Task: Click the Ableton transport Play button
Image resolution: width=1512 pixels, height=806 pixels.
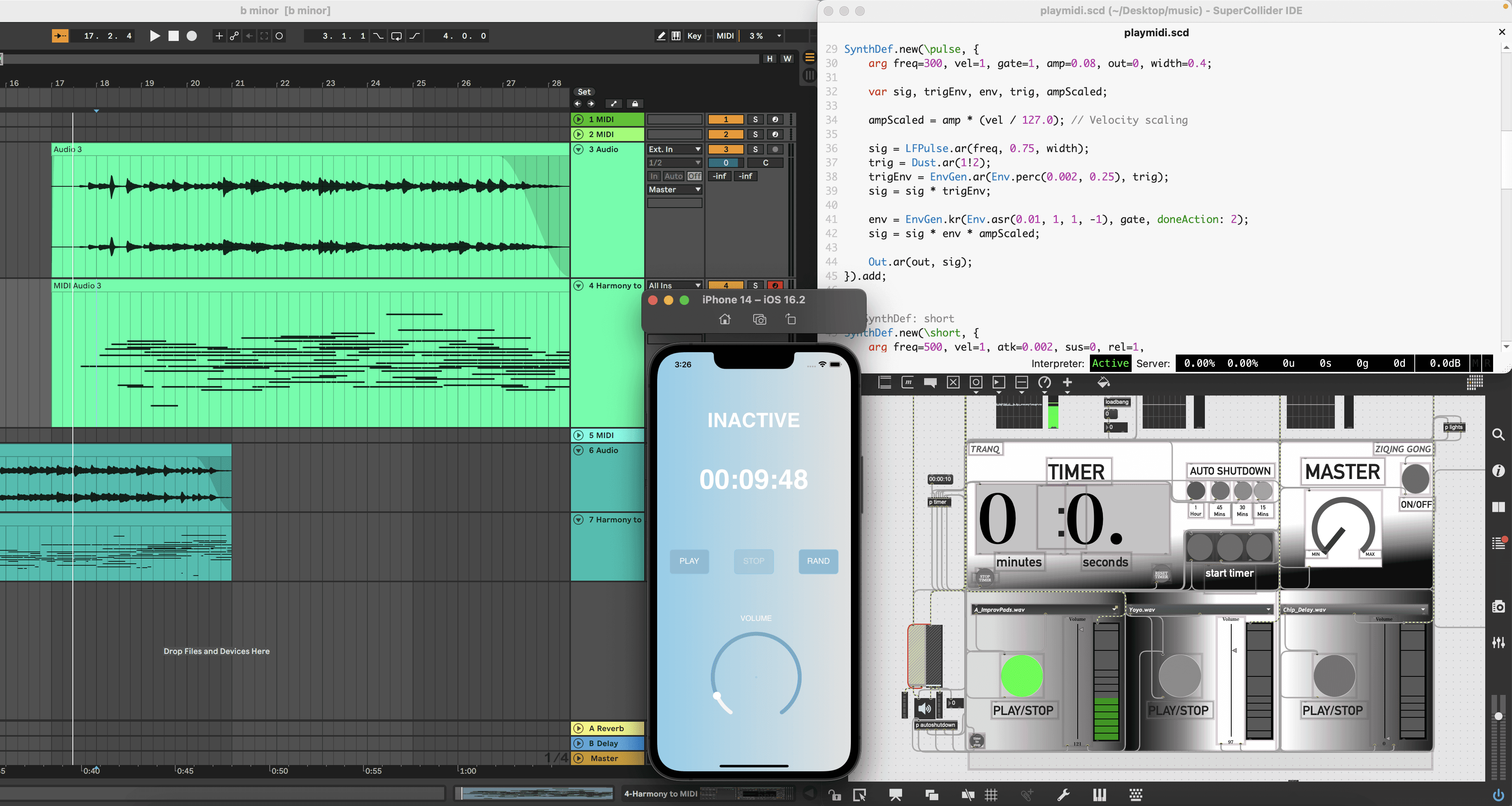Action: pyautogui.click(x=154, y=36)
